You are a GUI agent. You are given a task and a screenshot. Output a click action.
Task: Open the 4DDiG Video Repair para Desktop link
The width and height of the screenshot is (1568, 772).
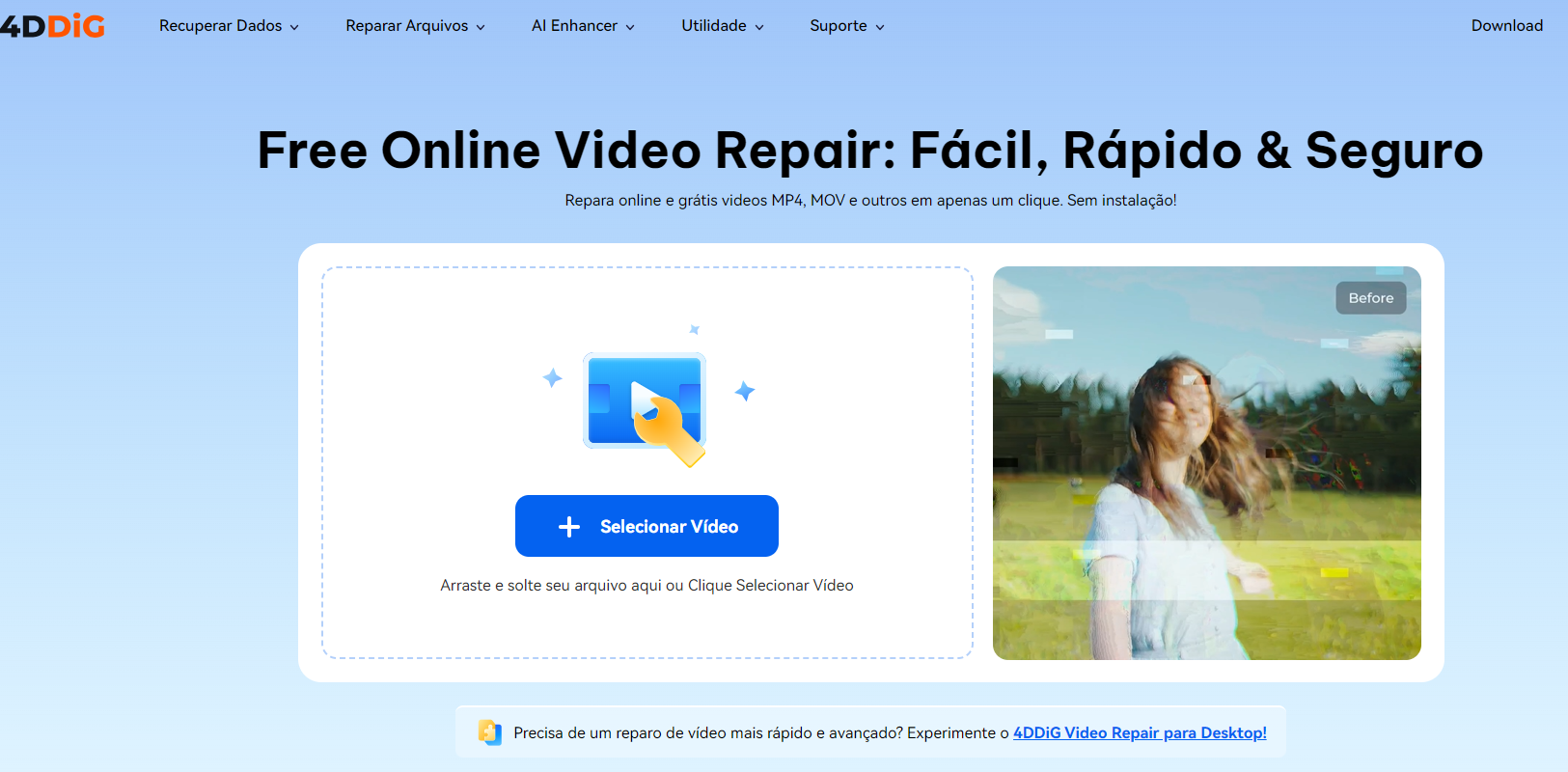point(1140,732)
